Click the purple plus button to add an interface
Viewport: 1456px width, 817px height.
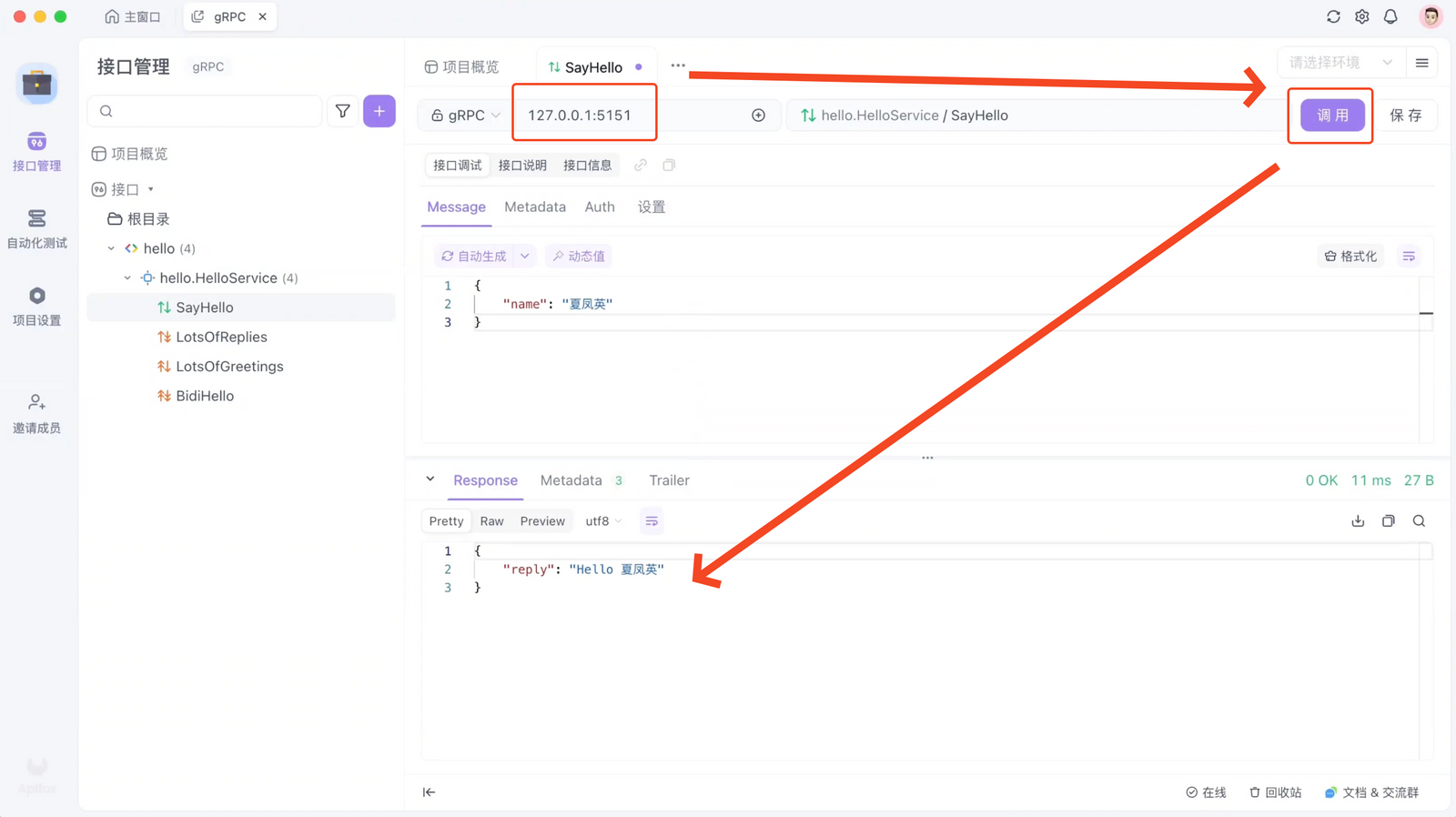point(379,111)
